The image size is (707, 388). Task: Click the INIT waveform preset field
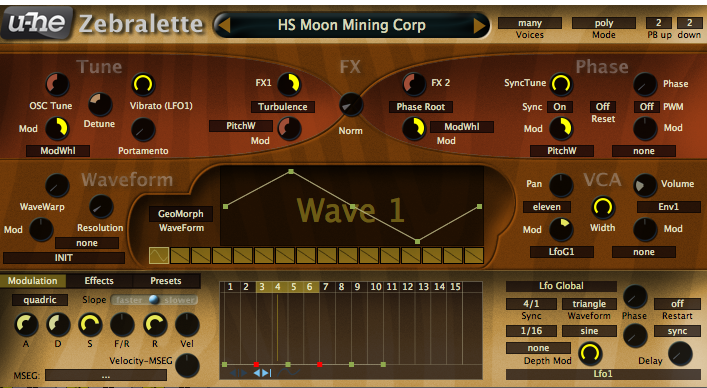[64, 258]
